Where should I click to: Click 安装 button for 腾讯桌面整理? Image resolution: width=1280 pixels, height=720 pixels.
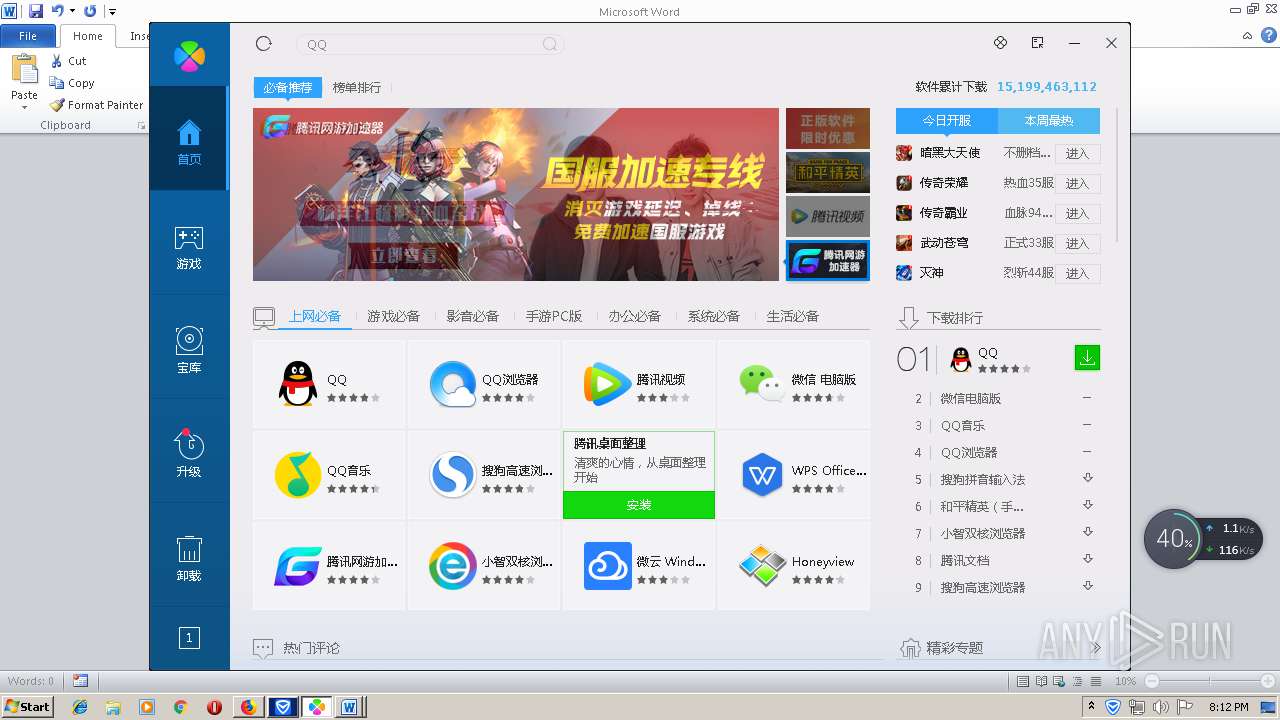639,505
